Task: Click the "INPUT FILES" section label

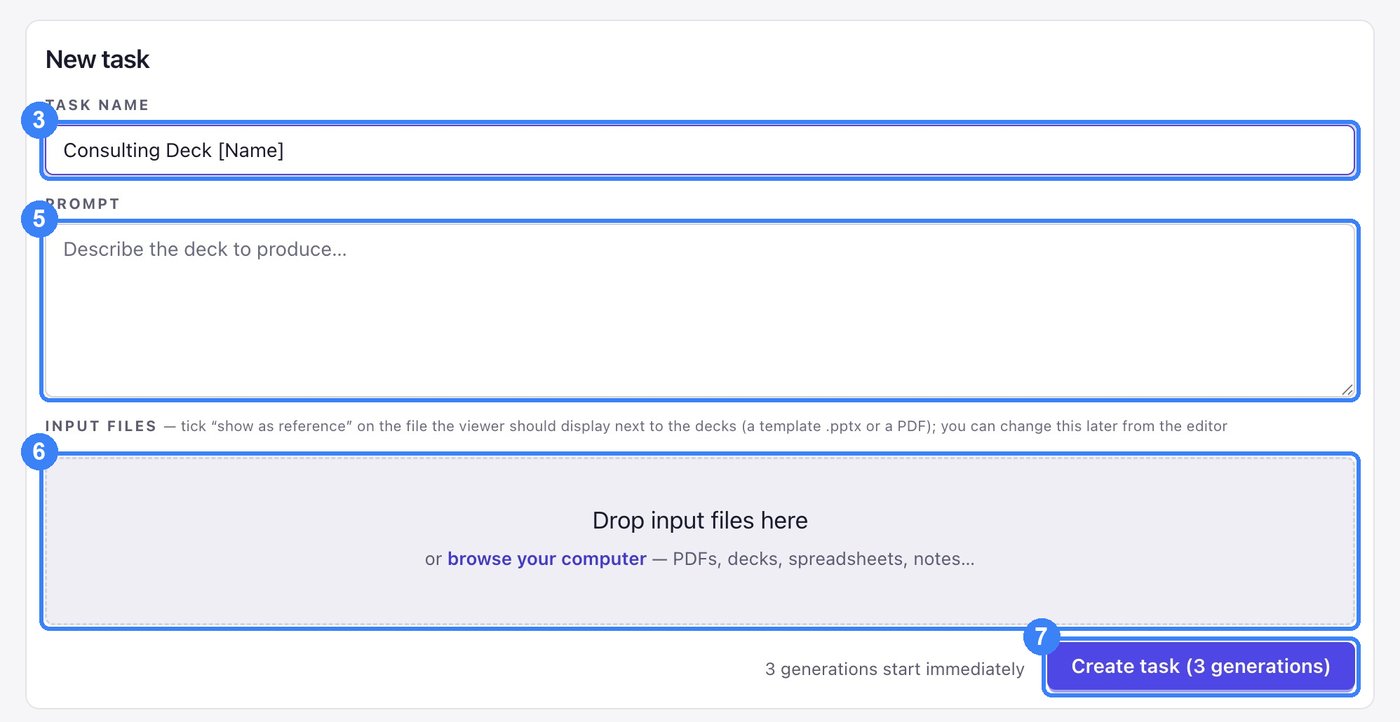Action: click(101, 426)
